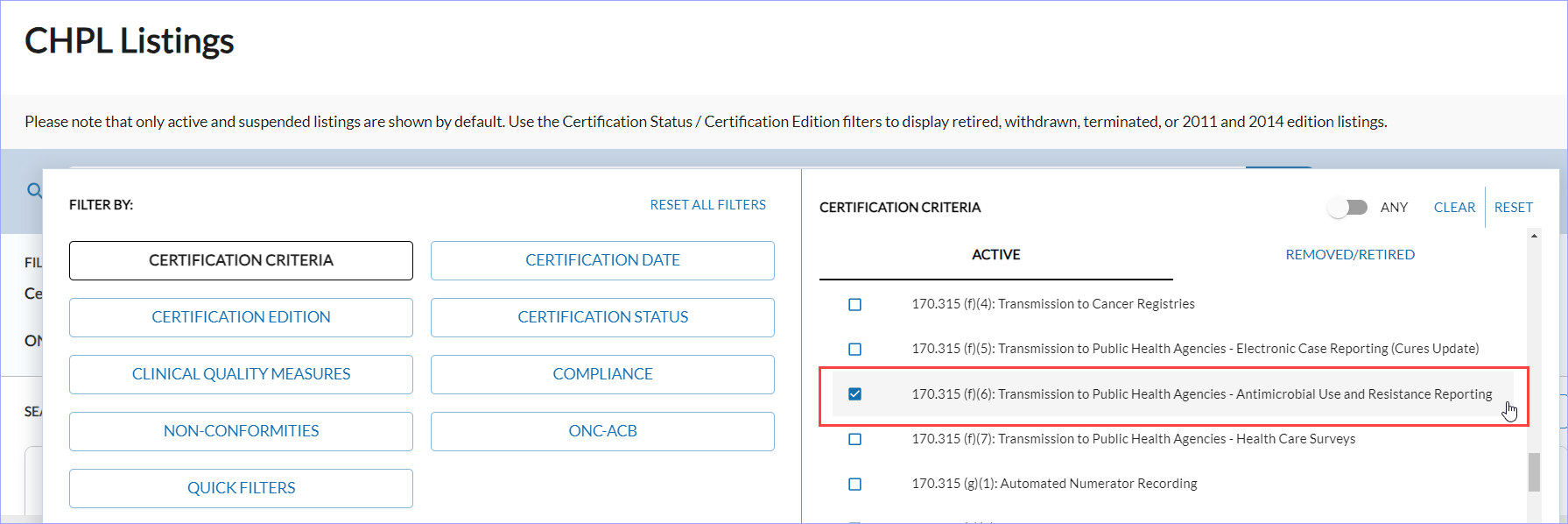Expand the Certification Edition filter
The image size is (1568, 524).
tap(241, 317)
